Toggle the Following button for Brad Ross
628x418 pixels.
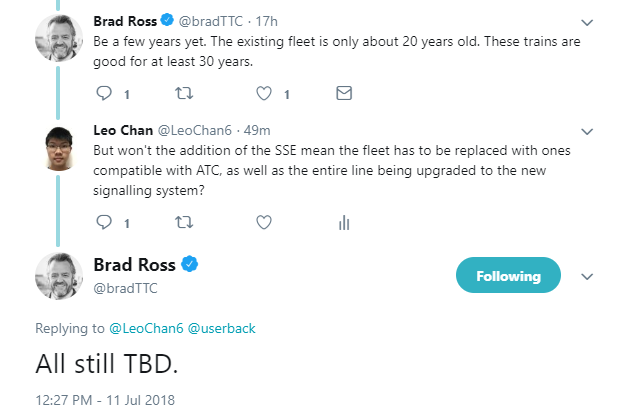point(508,276)
